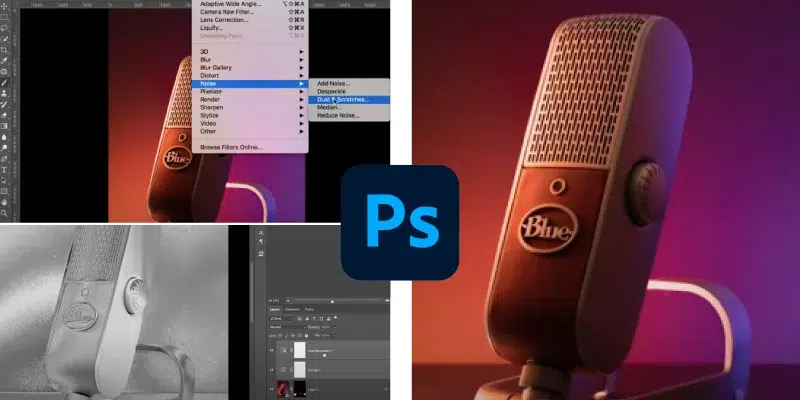Select the Layer 1 image thumbnail

(283, 389)
